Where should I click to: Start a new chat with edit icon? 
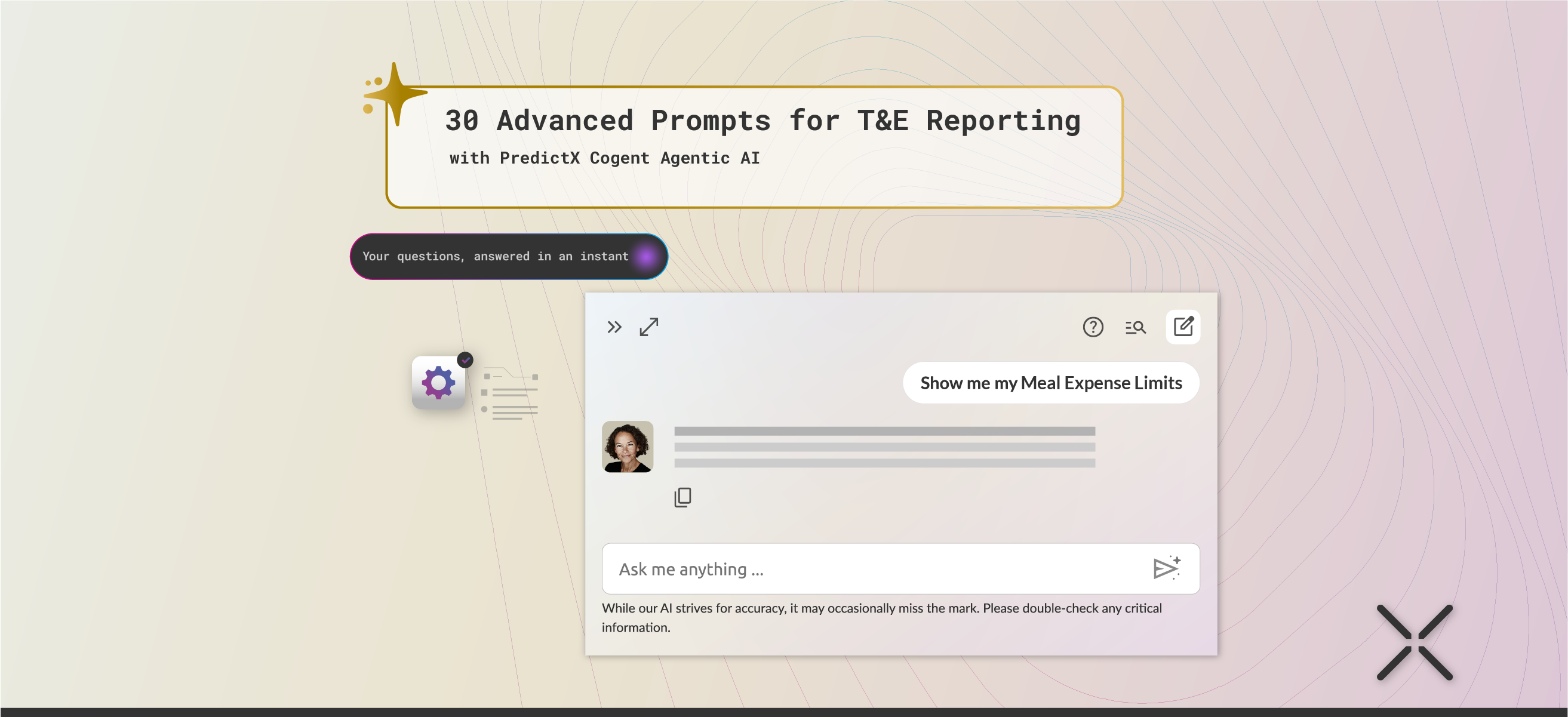coord(1183,327)
